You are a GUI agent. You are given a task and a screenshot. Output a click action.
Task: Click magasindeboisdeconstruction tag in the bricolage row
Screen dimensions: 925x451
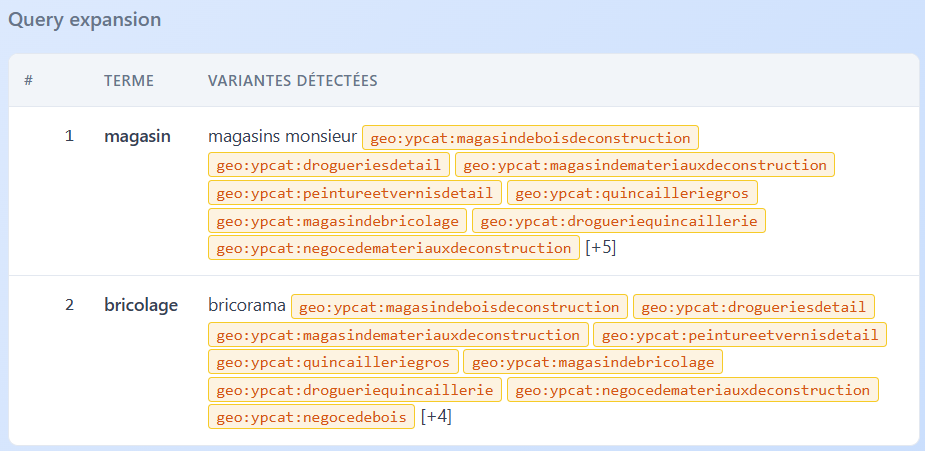pyautogui.click(x=459, y=307)
